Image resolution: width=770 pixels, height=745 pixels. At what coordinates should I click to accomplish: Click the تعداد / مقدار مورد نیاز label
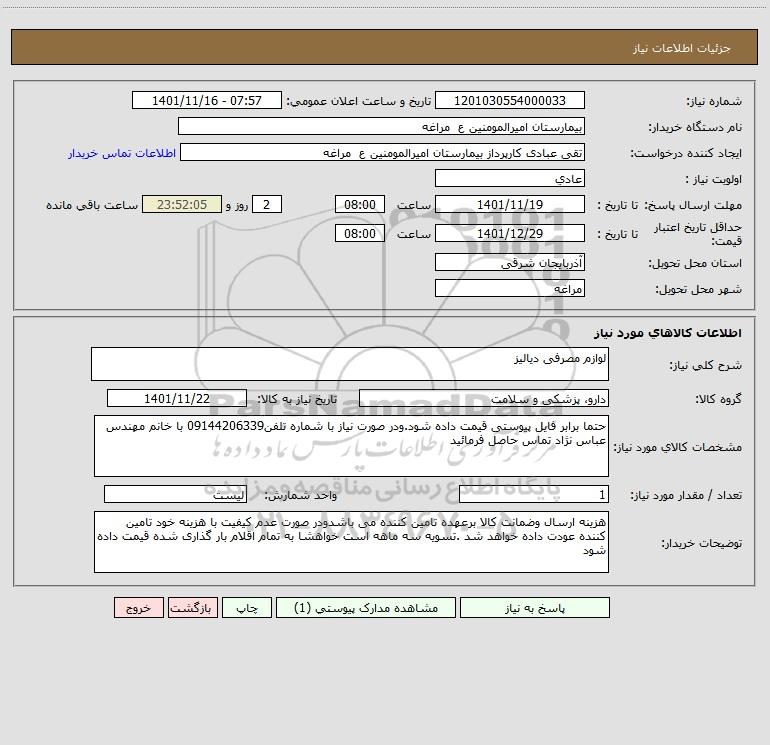(x=686, y=496)
